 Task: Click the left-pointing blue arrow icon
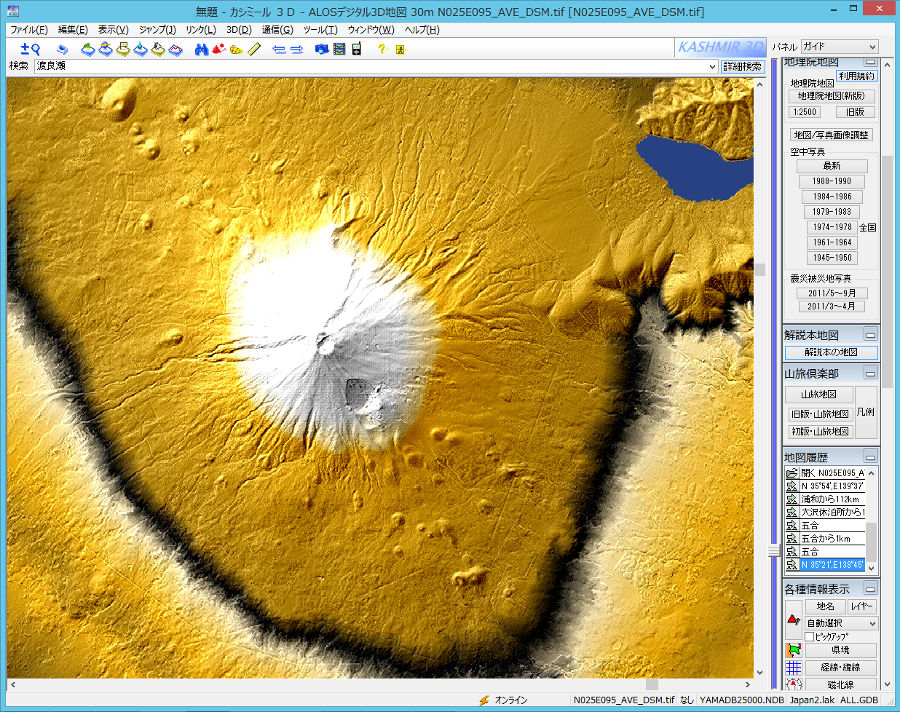tap(279, 49)
